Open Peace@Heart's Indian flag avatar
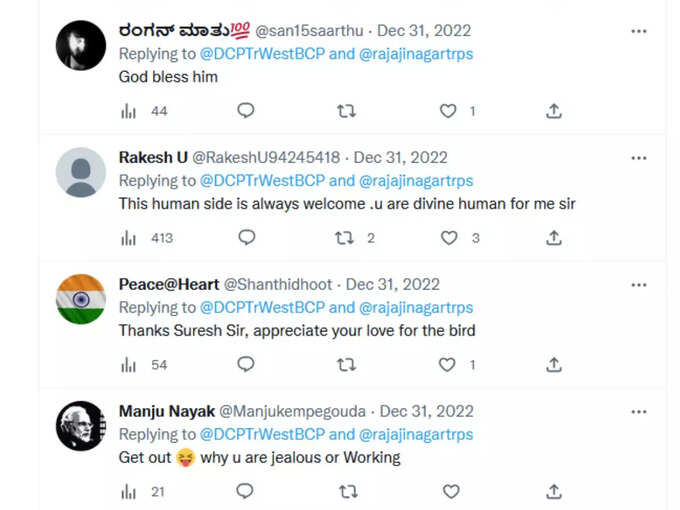 point(81,299)
